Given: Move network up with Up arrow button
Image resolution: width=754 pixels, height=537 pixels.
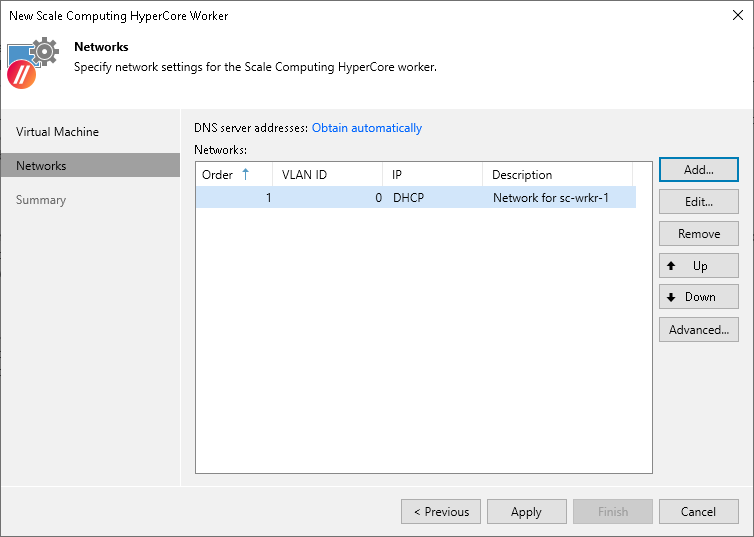Looking at the screenshot, I should (698, 266).
